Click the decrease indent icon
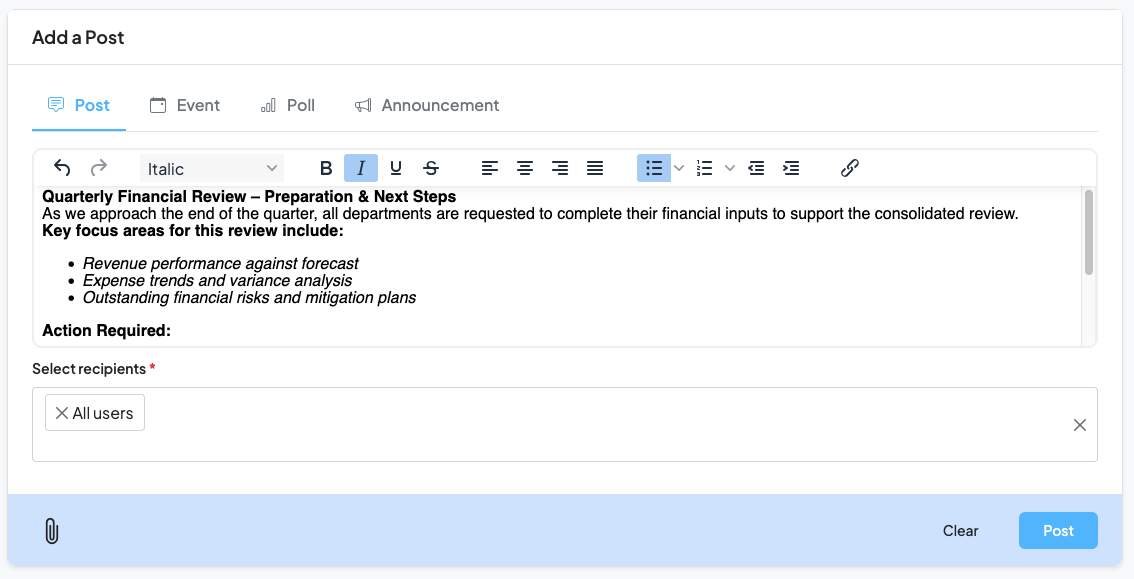The height and width of the screenshot is (579, 1134). tap(756, 168)
